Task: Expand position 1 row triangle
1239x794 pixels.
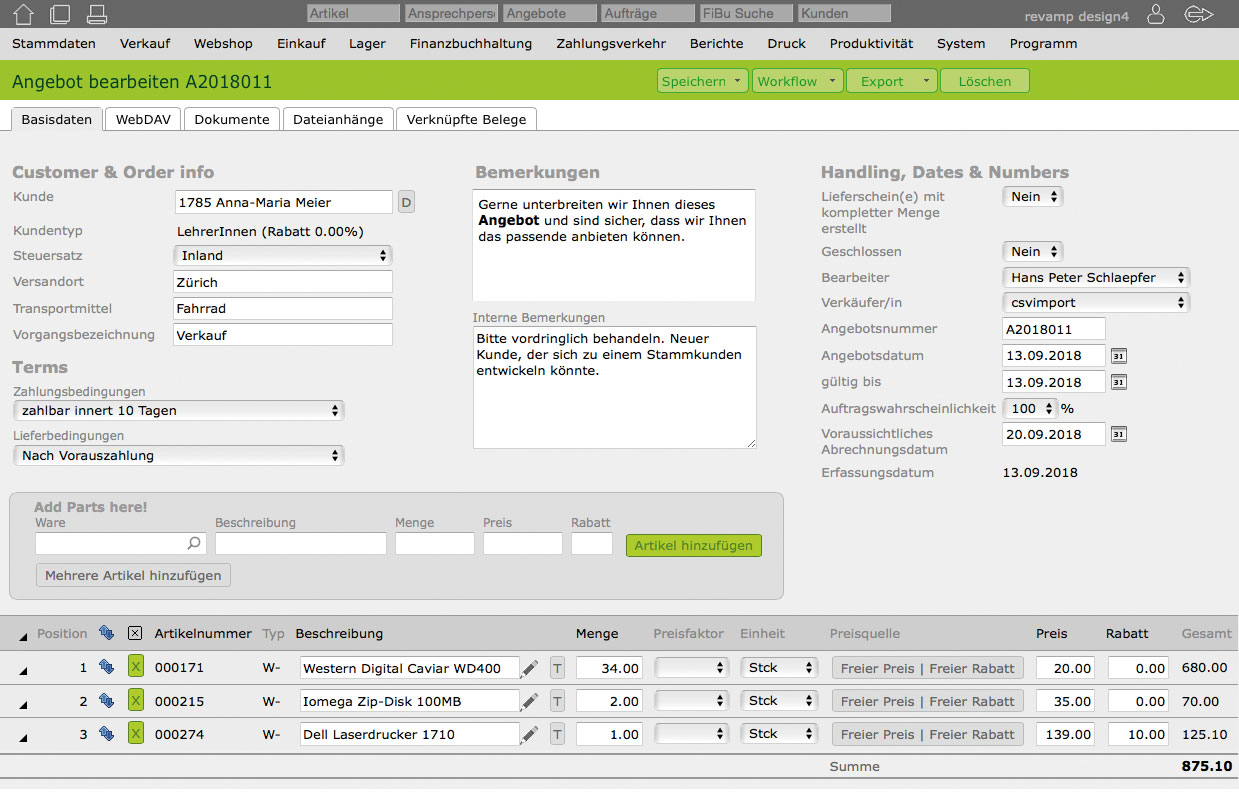Action: (x=22, y=671)
